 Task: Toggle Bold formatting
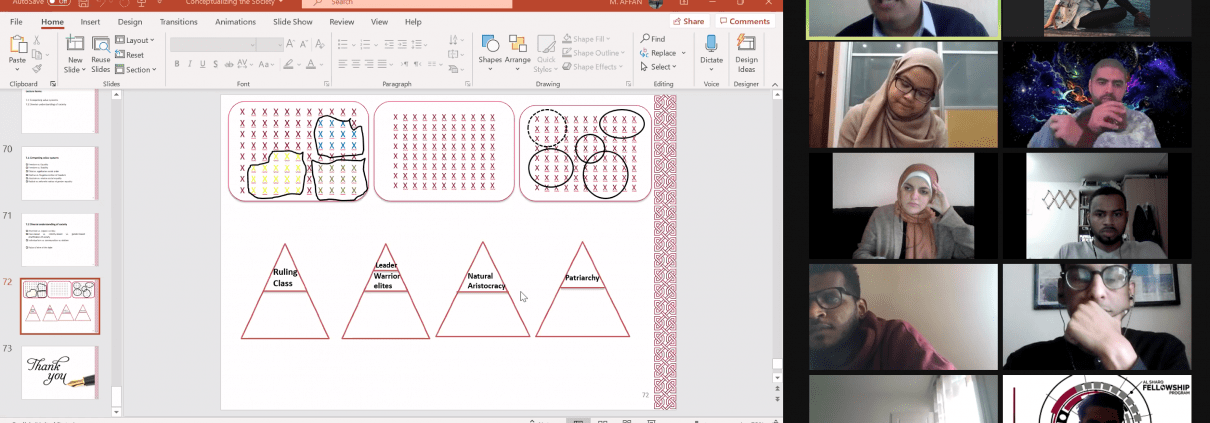[x=177, y=64]
